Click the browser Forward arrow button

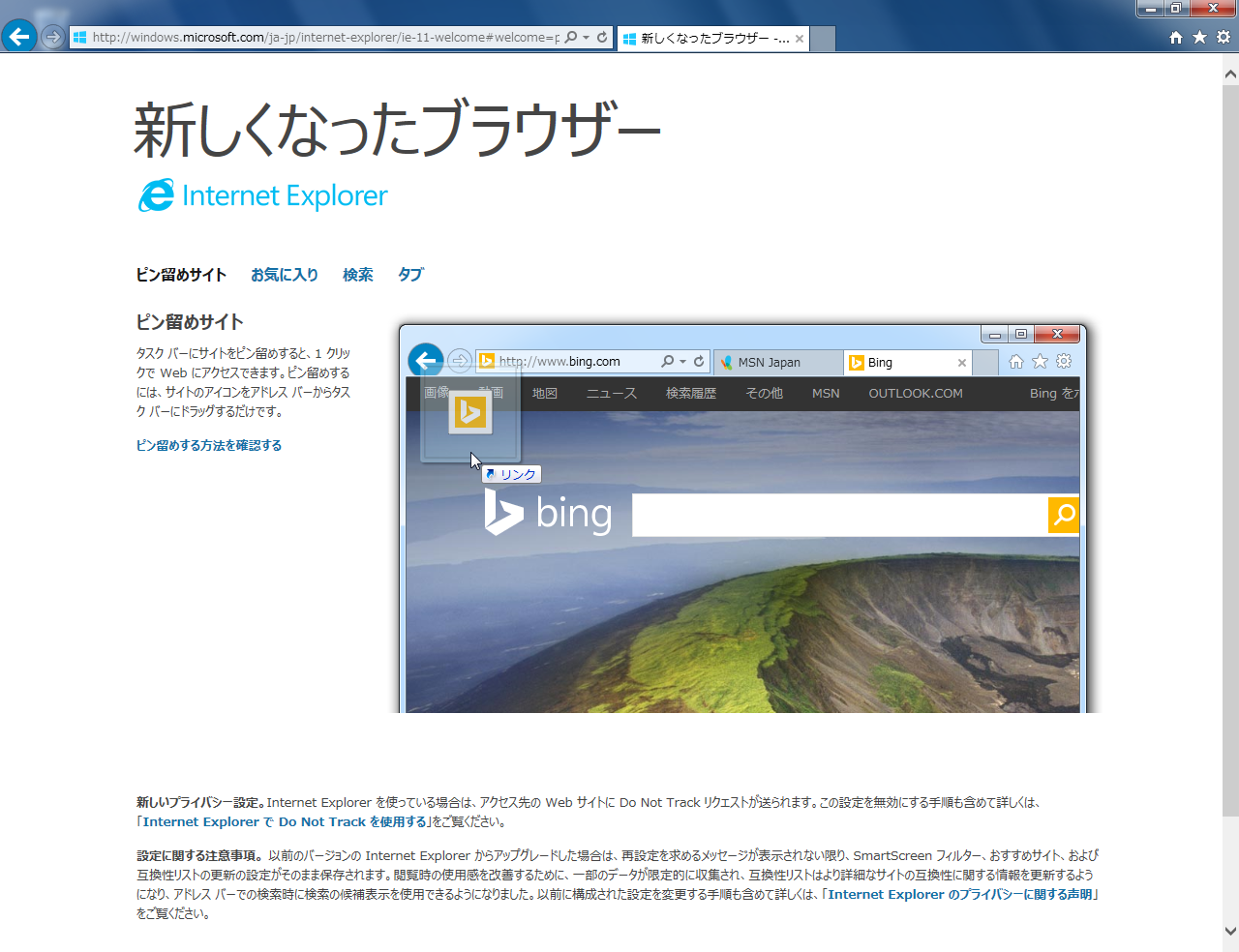pos(53,37)
